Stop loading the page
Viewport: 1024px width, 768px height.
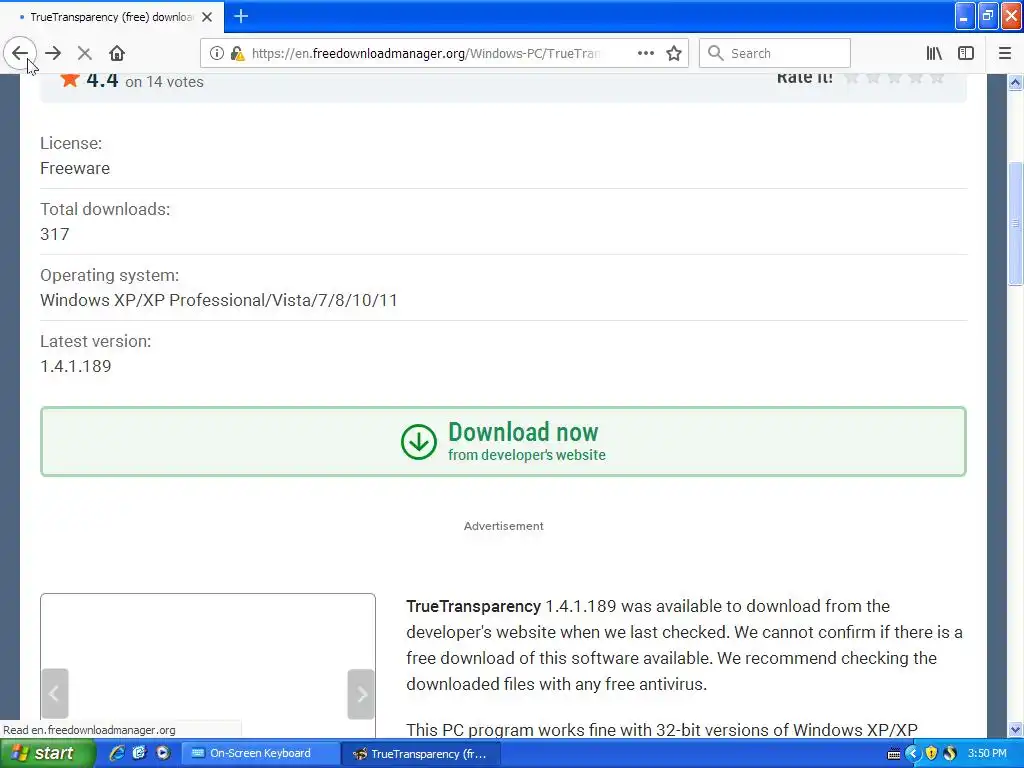84,53
